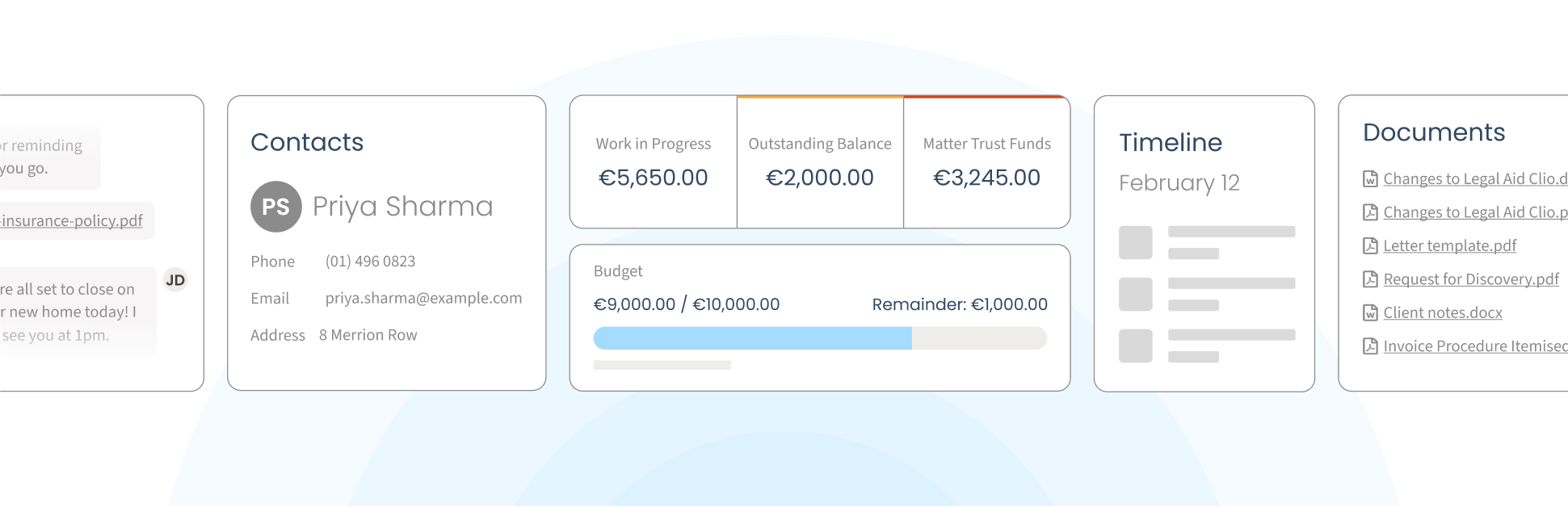
Task: Open the Client notes.docx document link
Action: click(x=1443, y=312)
